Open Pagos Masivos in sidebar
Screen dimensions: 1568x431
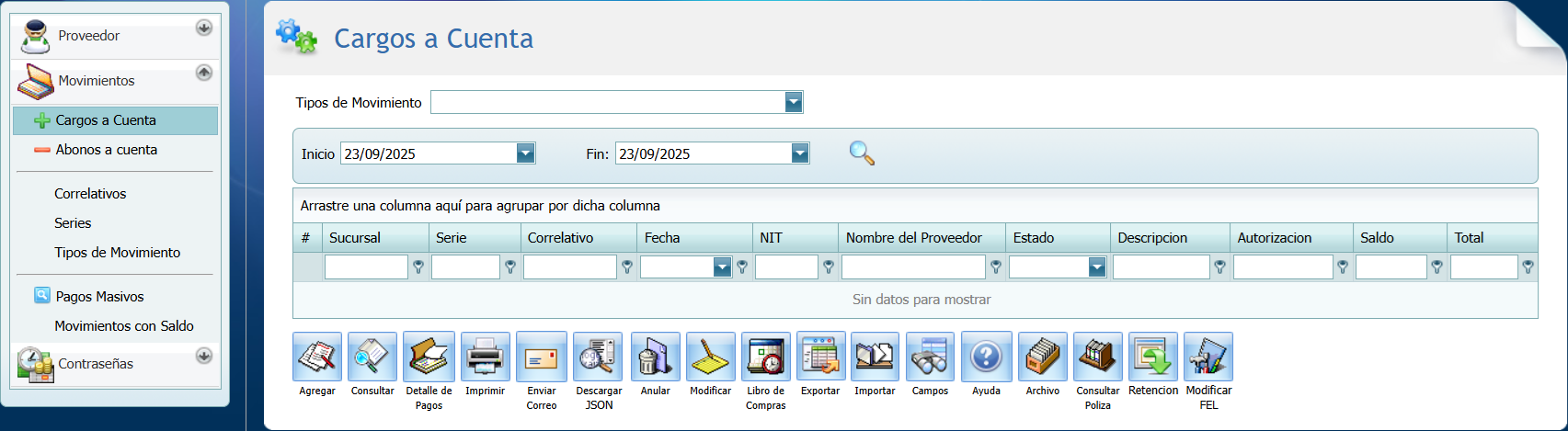99,297
